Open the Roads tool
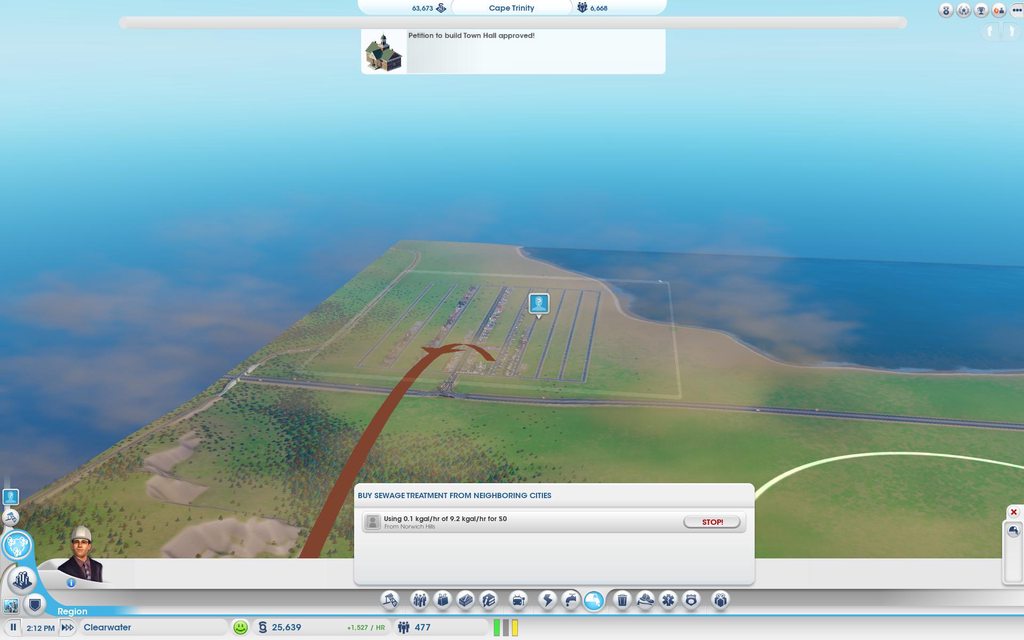1024x640 pixels. (x=390, y=600)
